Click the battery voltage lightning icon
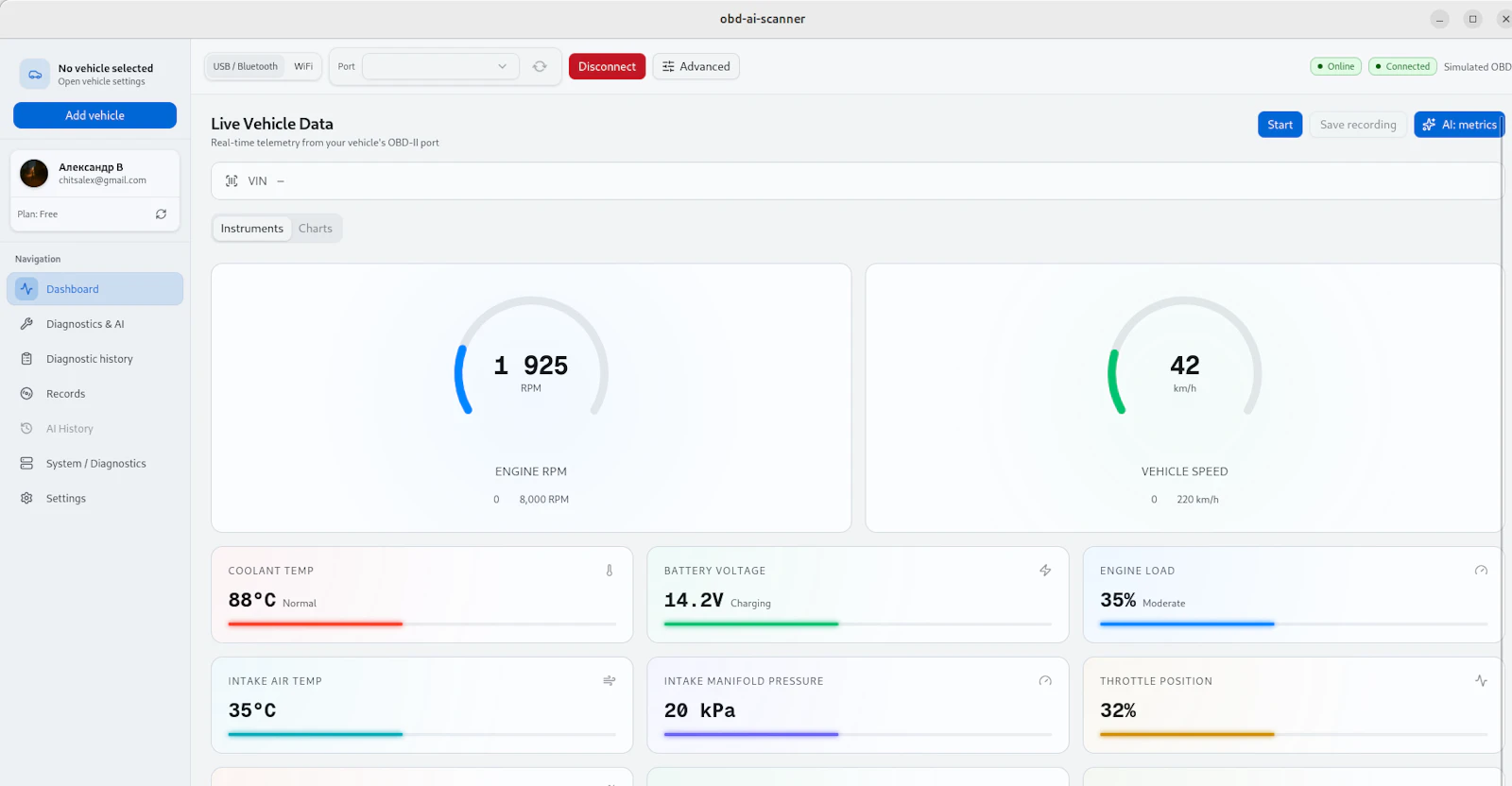This screenshot has width=1512, height=786. coord(1045,571)
